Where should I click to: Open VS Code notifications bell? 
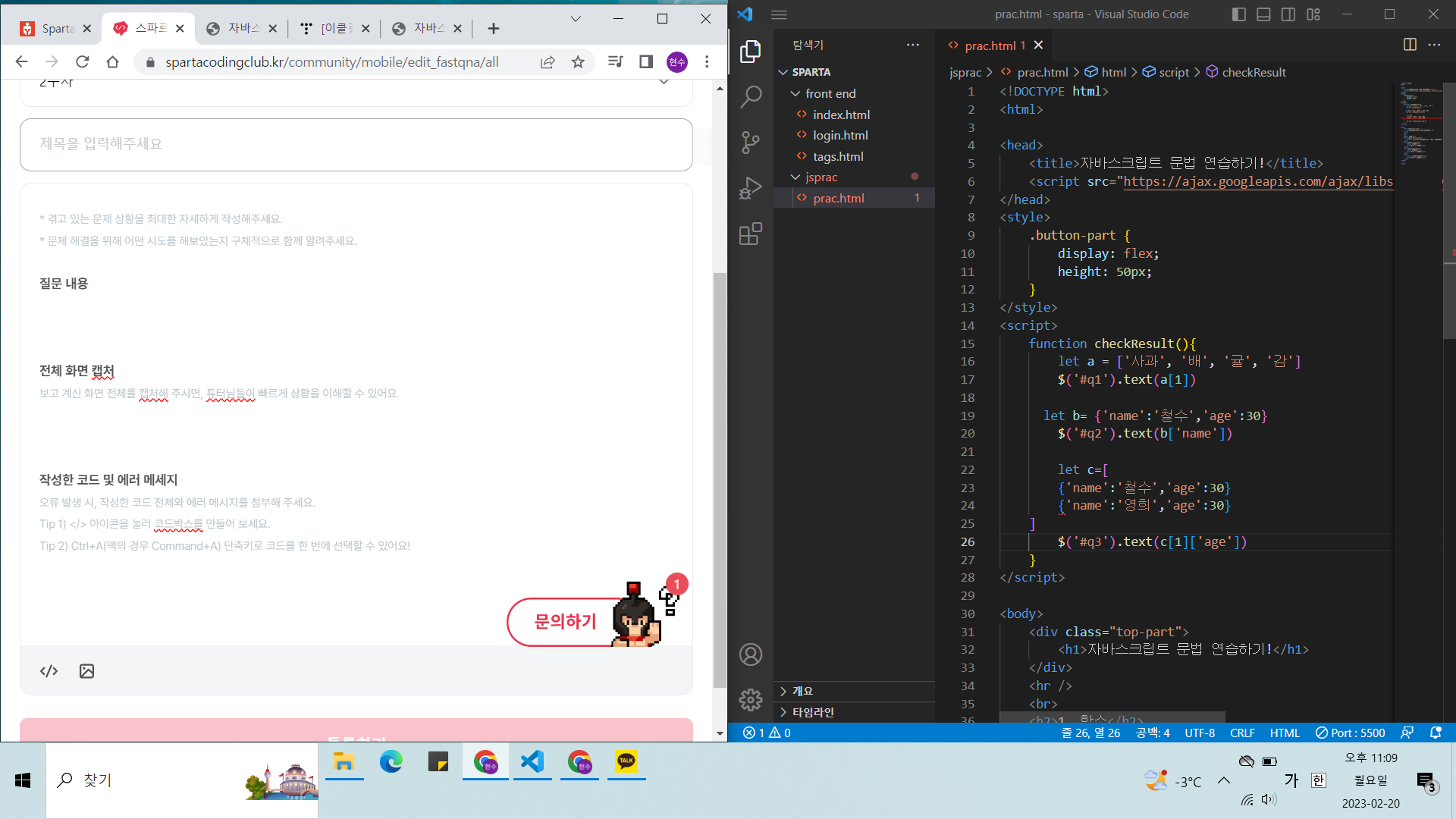pos(1436,733)
